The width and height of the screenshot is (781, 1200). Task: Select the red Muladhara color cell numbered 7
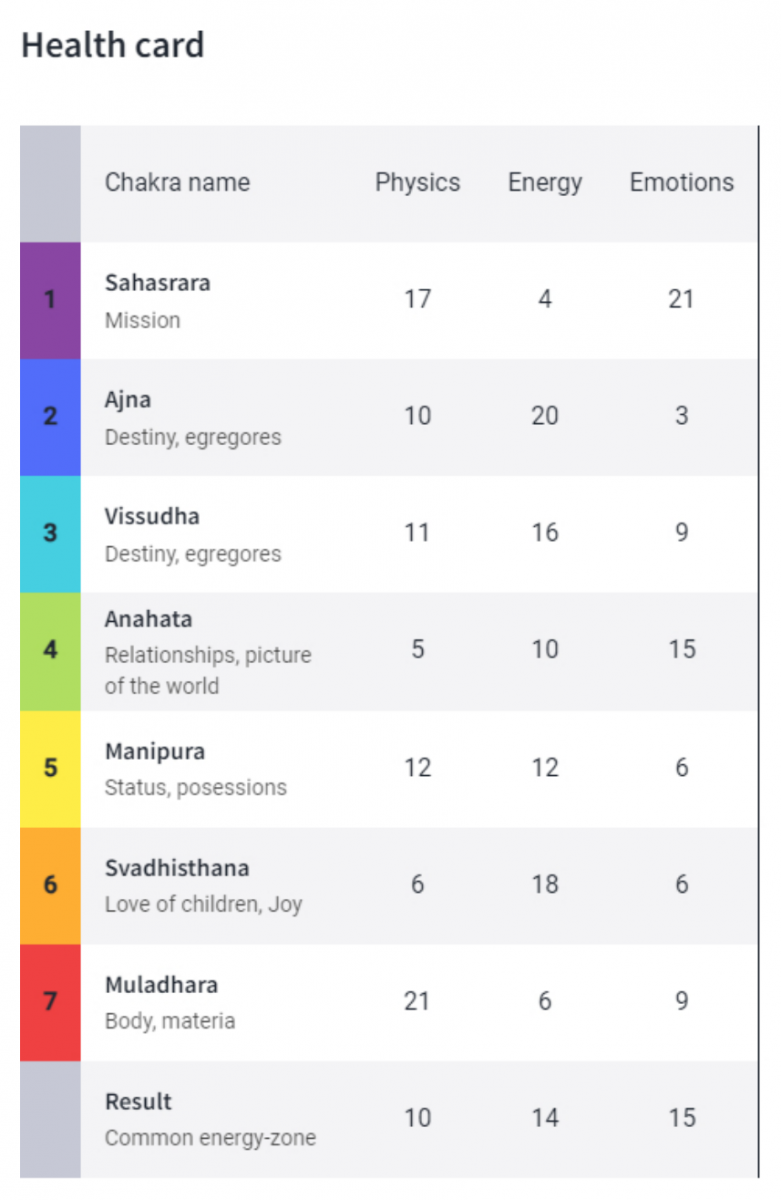coord(50,1003)
